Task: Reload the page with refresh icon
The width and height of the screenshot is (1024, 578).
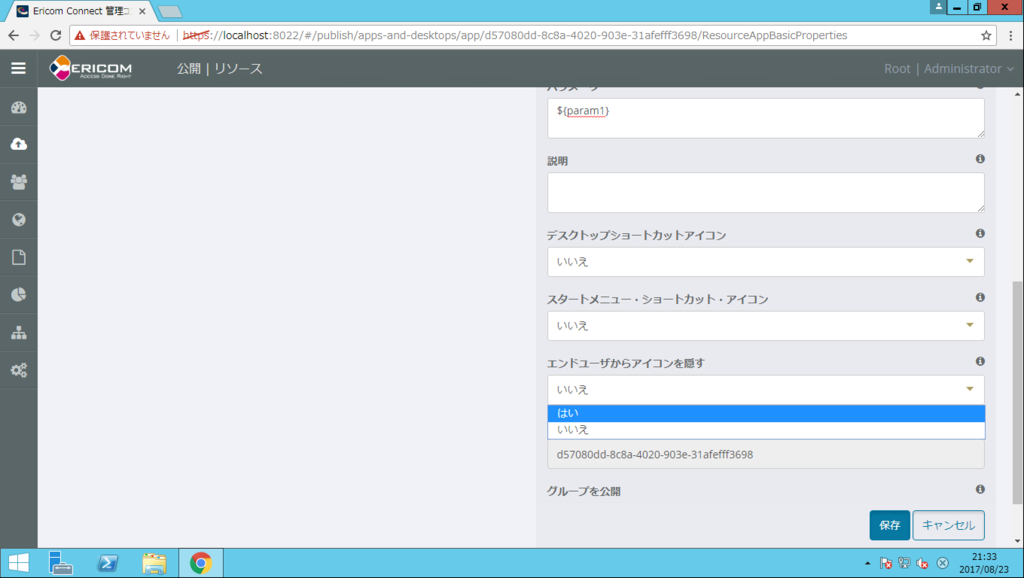Action: pyautogui.click(x=56, y=35)
